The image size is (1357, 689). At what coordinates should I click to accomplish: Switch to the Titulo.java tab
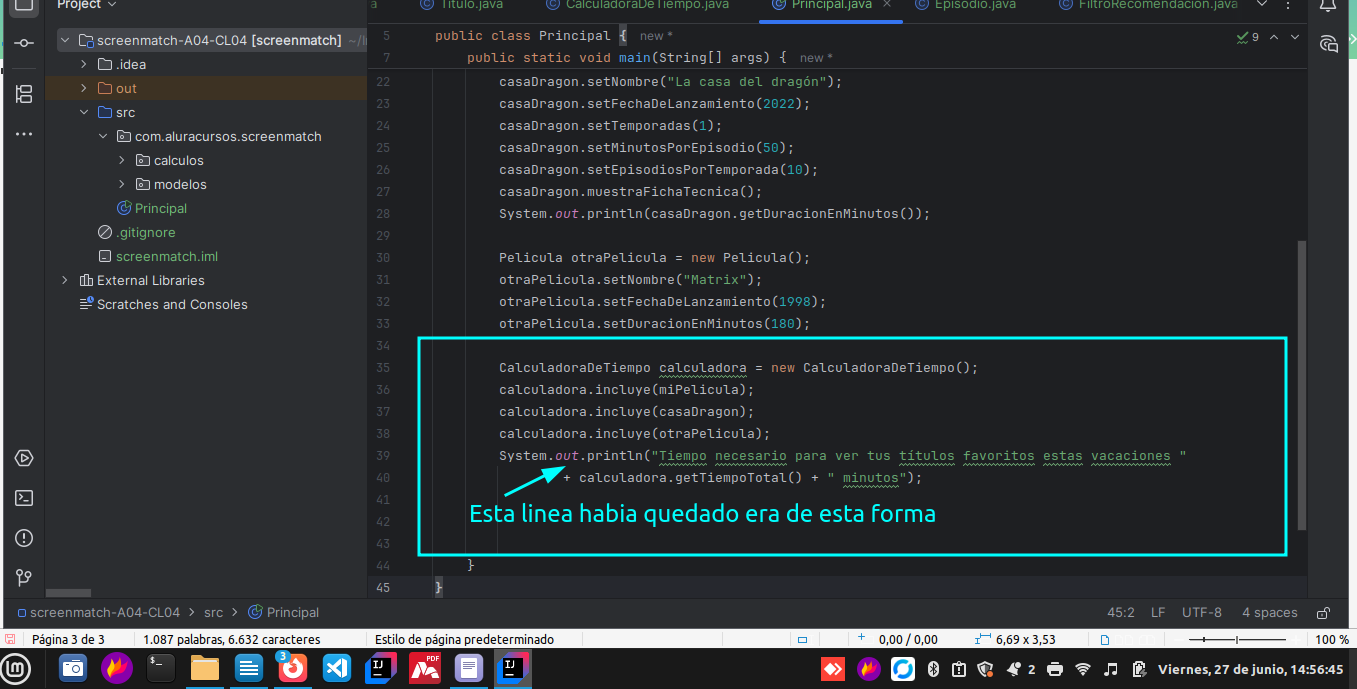(x=461, y=5)
